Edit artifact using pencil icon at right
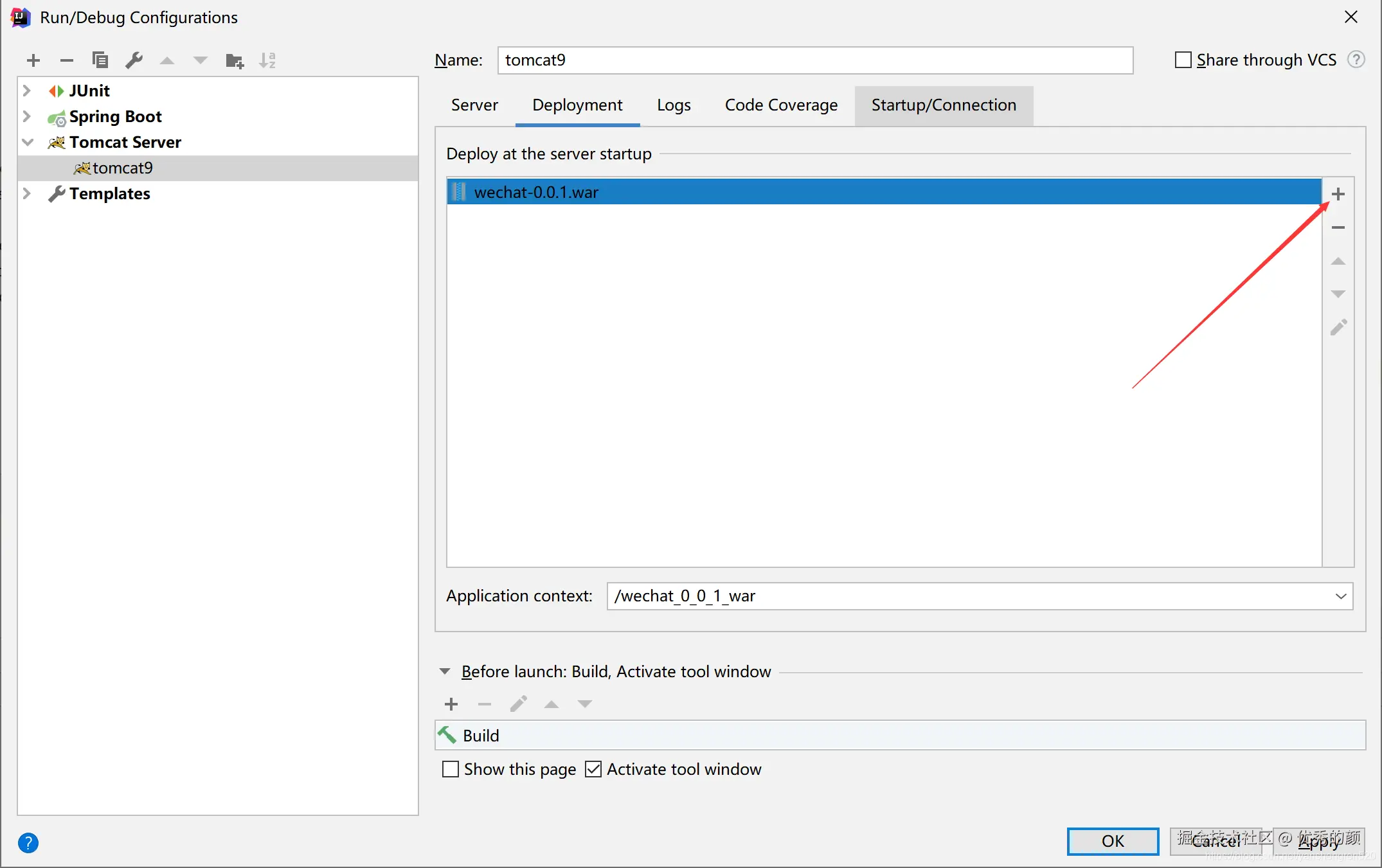The image size is (1382, 868). pos(1338,328)
